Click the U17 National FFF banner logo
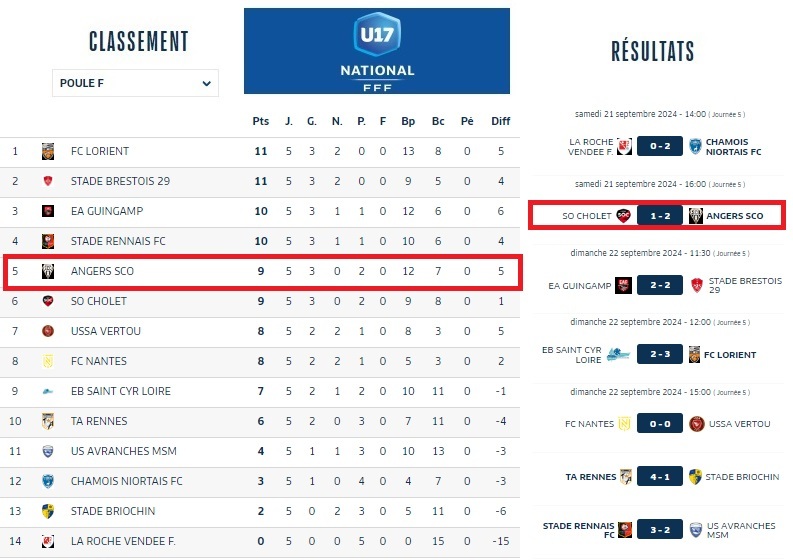793x560 pixels. [377, 51]
